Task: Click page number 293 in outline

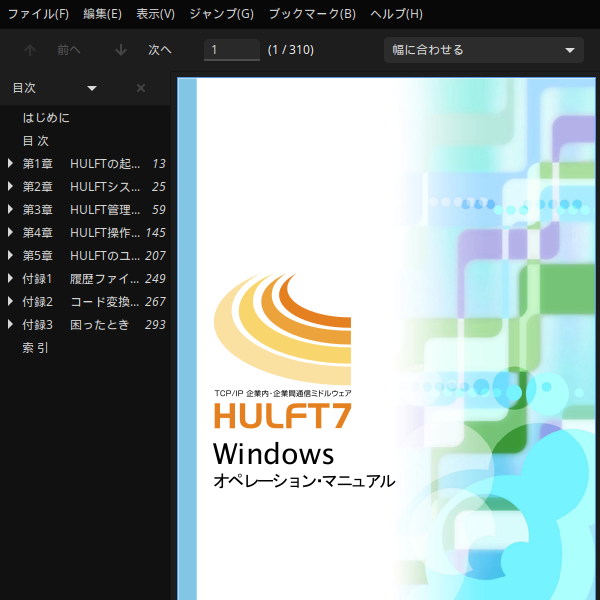Action: (155, 324)
